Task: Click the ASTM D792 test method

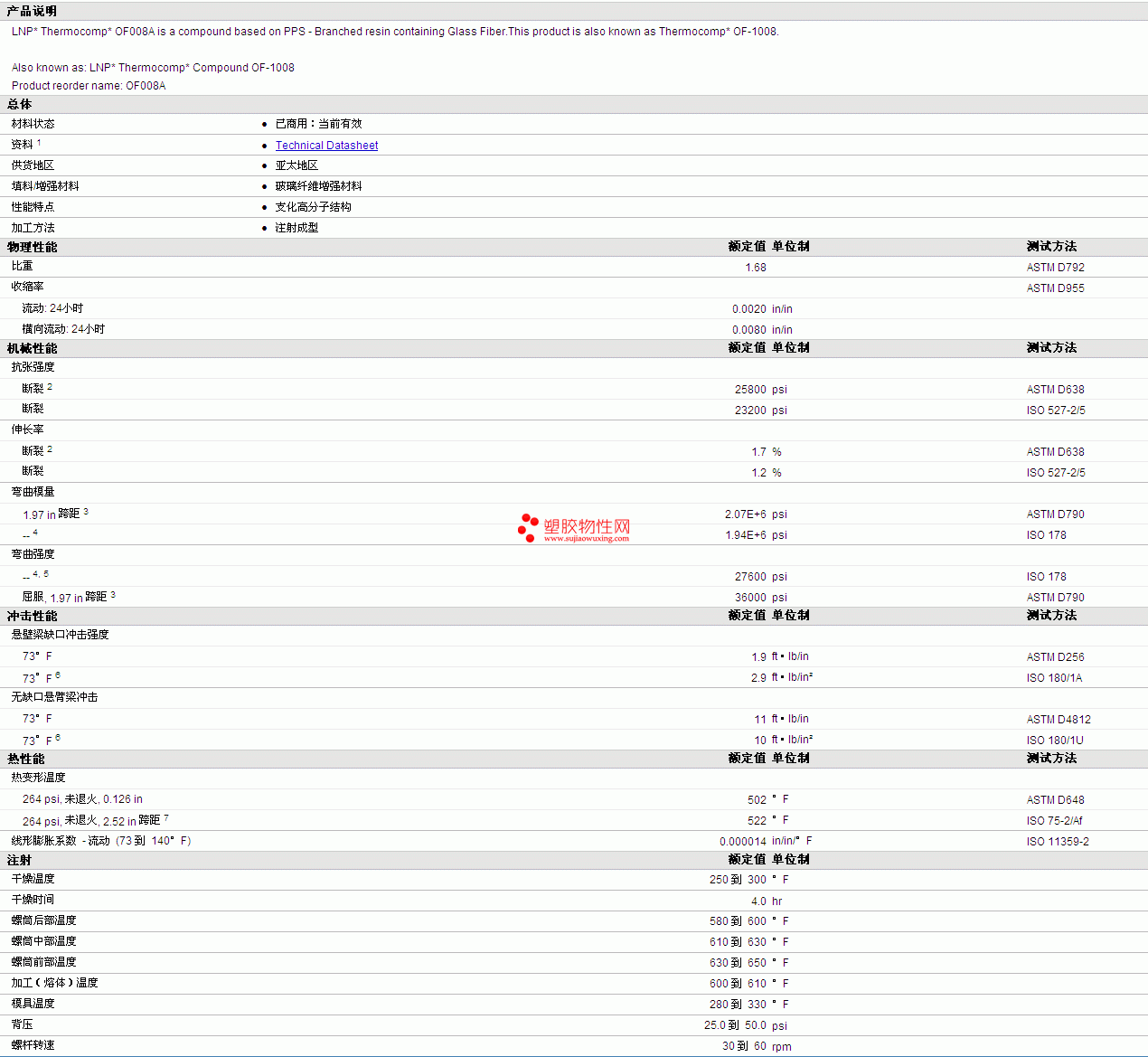Action: 1055,268
